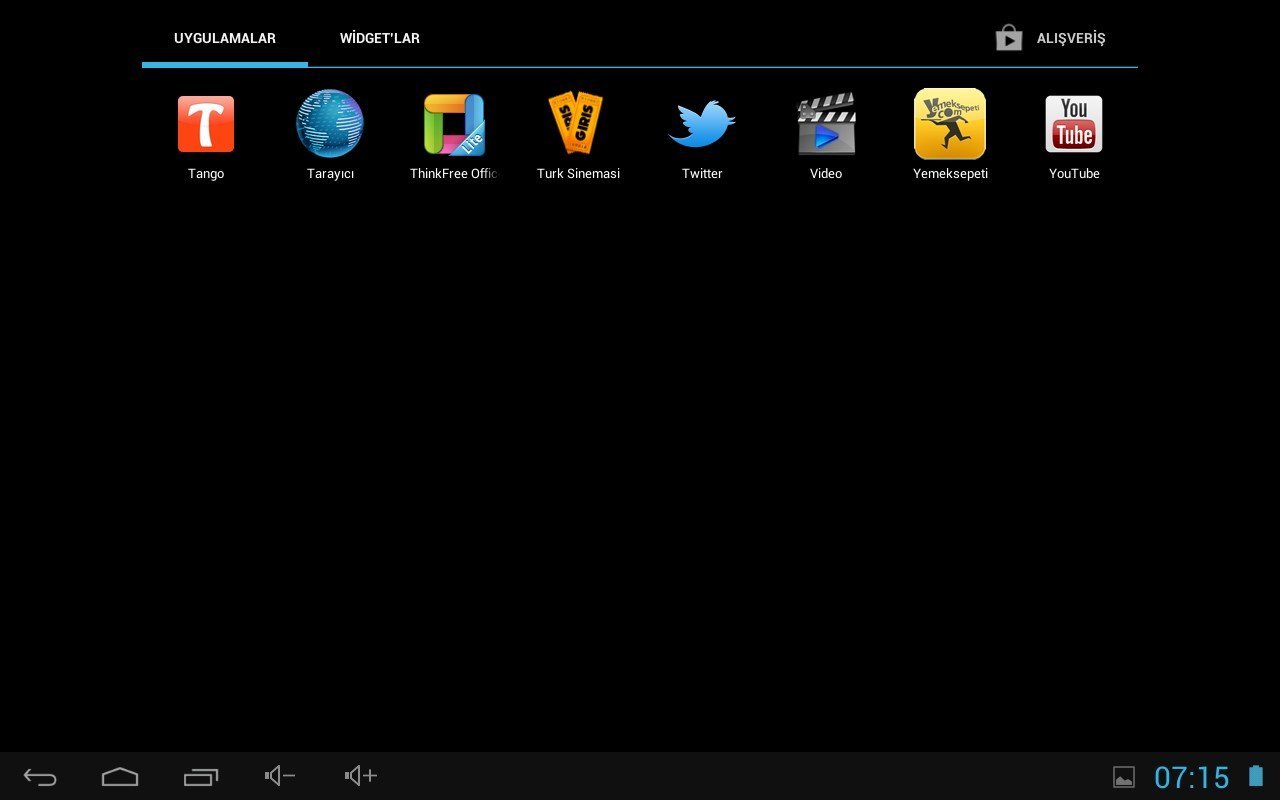Tap the 07:15 clock in status bar

point(1192,777)
